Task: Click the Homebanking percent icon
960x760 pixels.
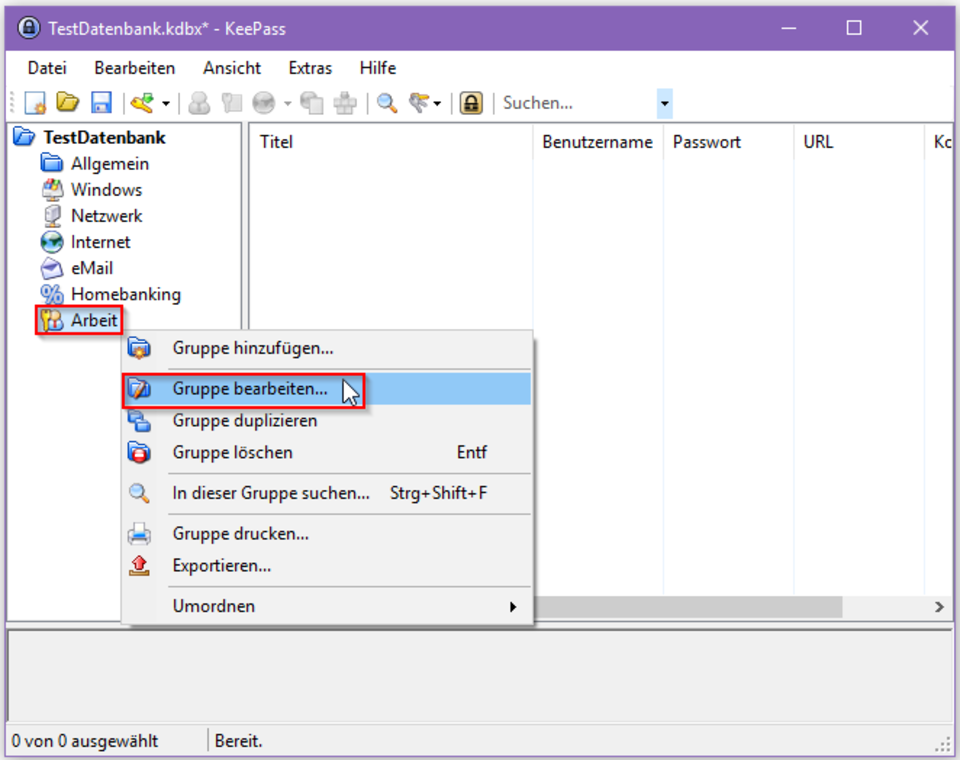Action: 52,294
